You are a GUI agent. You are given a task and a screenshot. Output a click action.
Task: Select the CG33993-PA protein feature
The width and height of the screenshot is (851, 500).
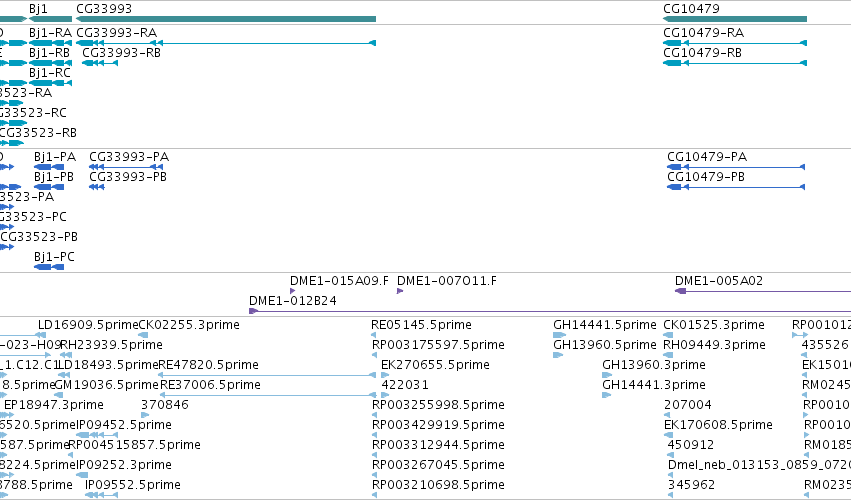point(126,167)
